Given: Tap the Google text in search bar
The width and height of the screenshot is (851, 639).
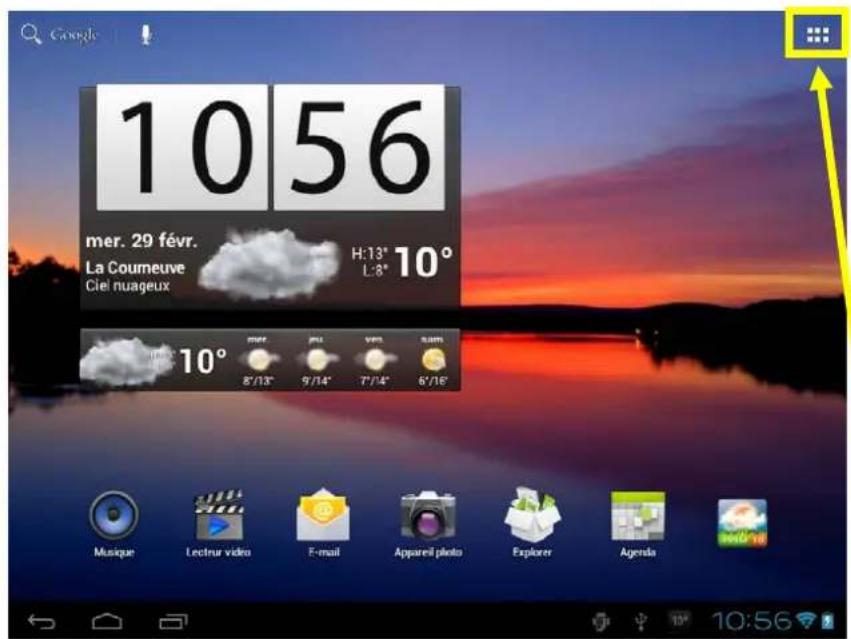Looking at the screenshot, I should coord(73,35).
